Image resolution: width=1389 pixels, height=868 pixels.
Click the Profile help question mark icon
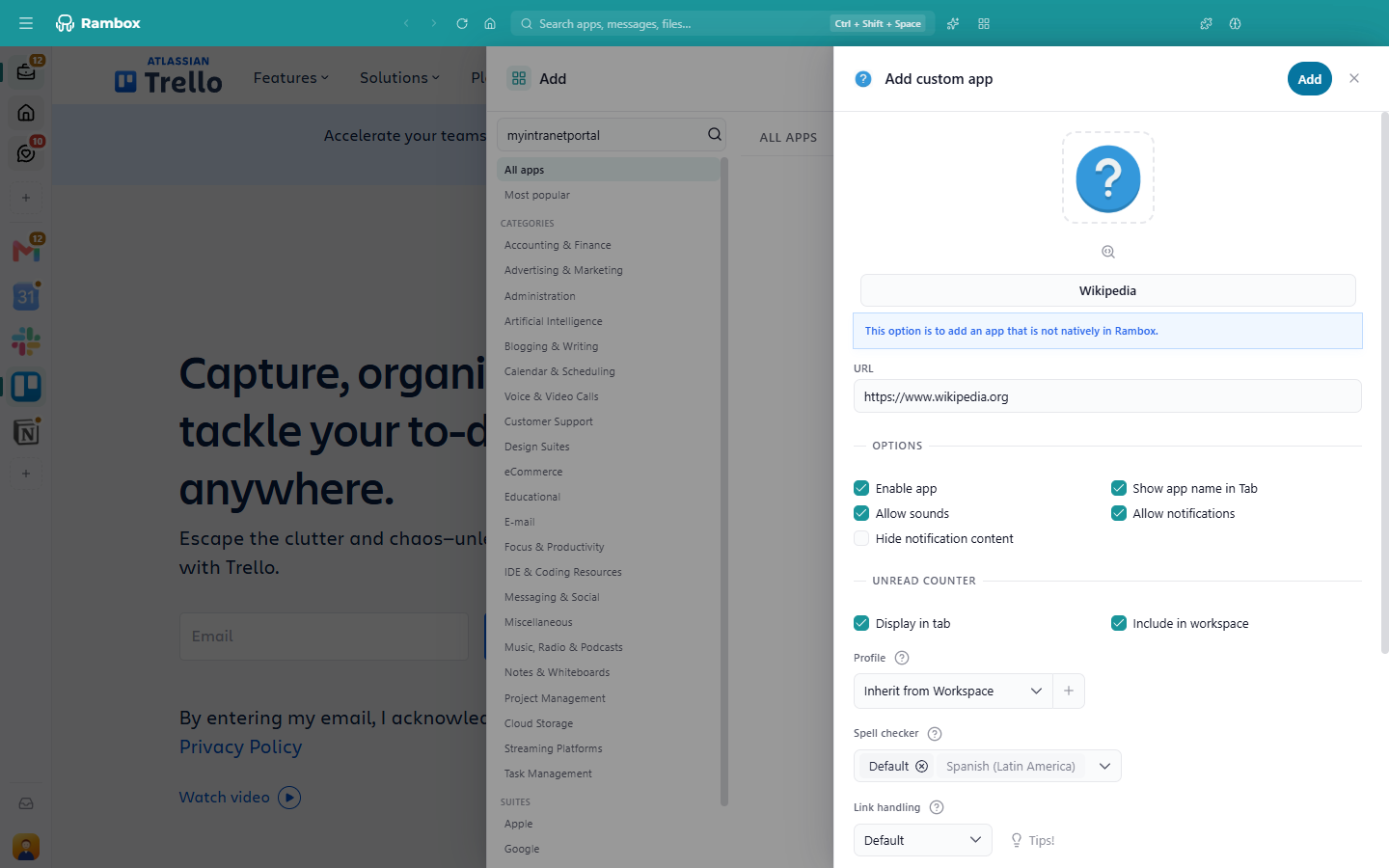click(902, 658)
